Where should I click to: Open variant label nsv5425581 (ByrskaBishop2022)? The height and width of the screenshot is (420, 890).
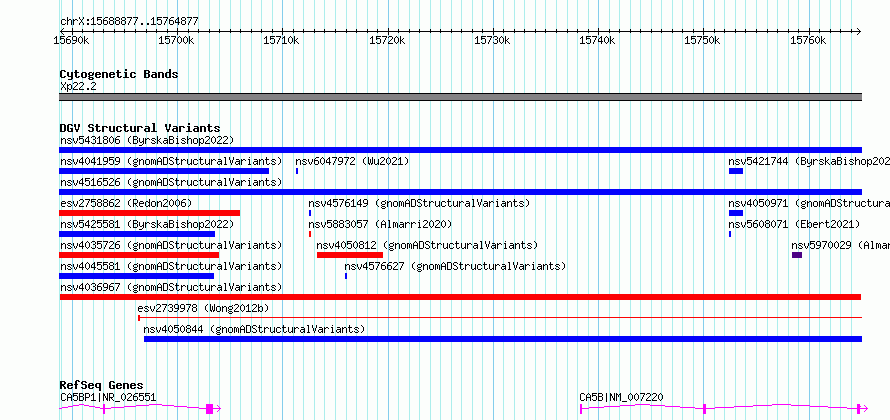coord(147,224)
